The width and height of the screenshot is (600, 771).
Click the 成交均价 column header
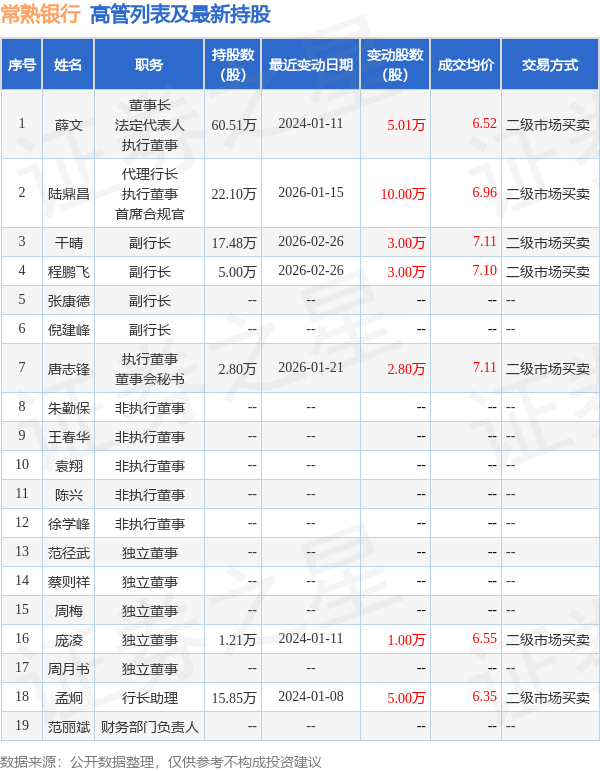coord(466,64)
